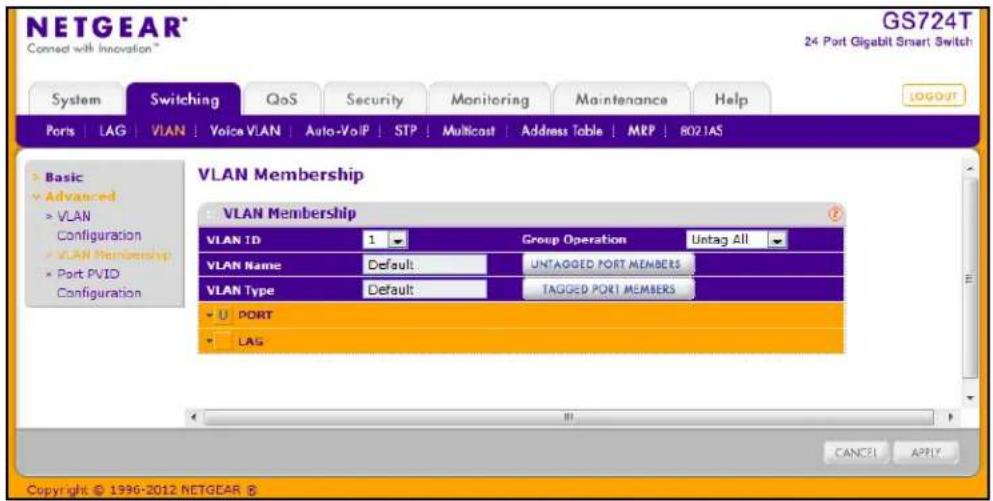Click TAGGED PORT MEMBERS button
Image resolution: width=993 pixels, height=501 pixels.
(608, 289)
